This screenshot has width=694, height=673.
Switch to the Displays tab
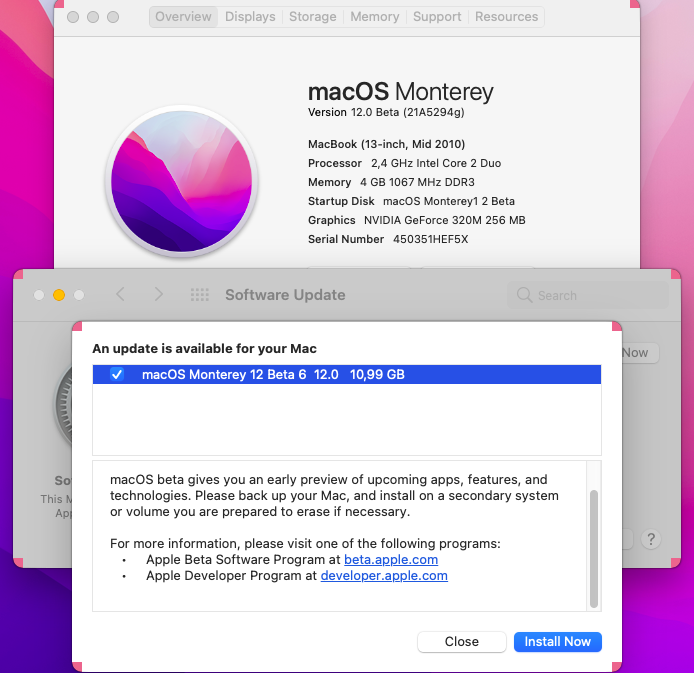[x=250, y=17]
